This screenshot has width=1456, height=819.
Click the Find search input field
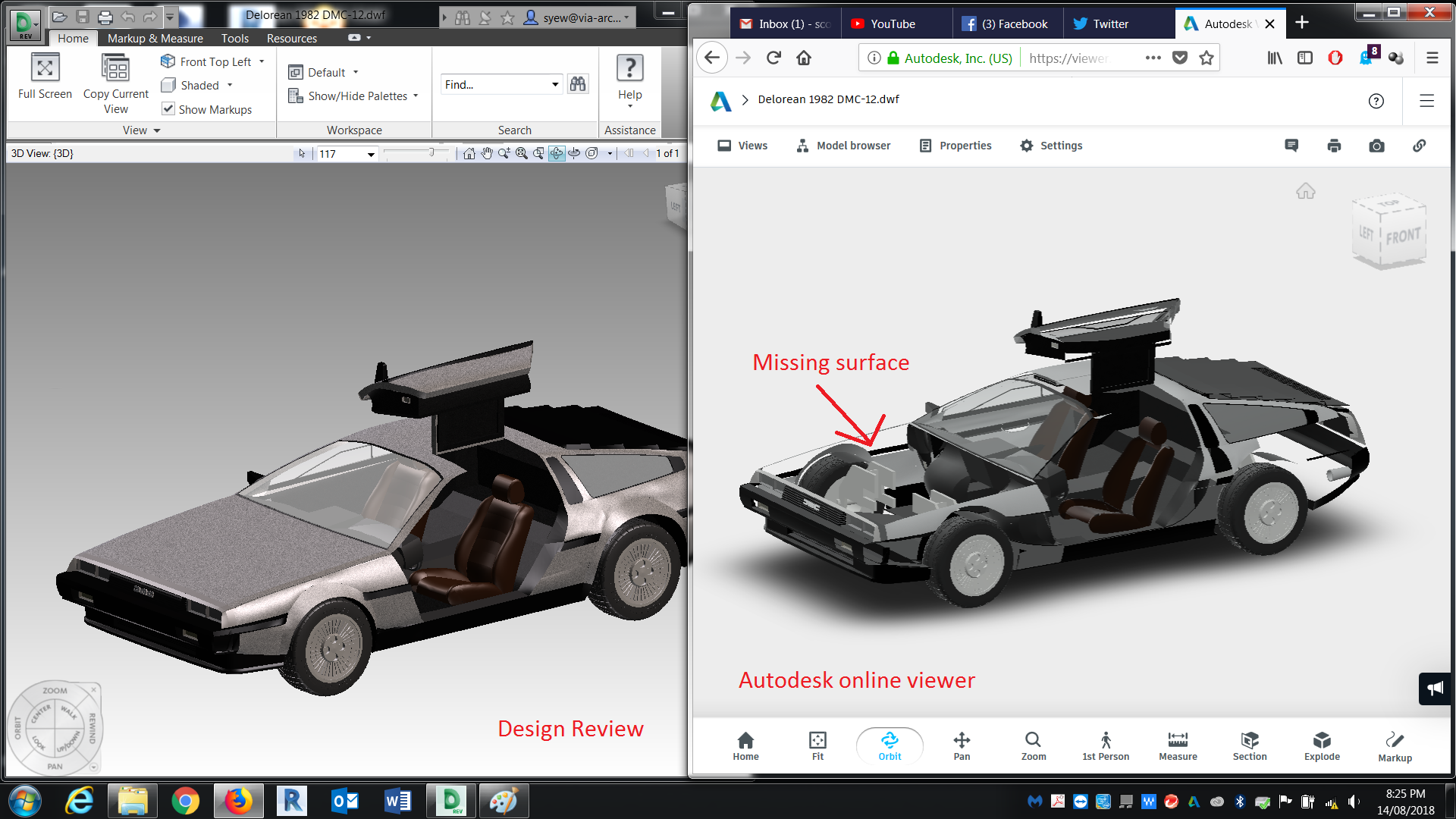coord(494,84)
